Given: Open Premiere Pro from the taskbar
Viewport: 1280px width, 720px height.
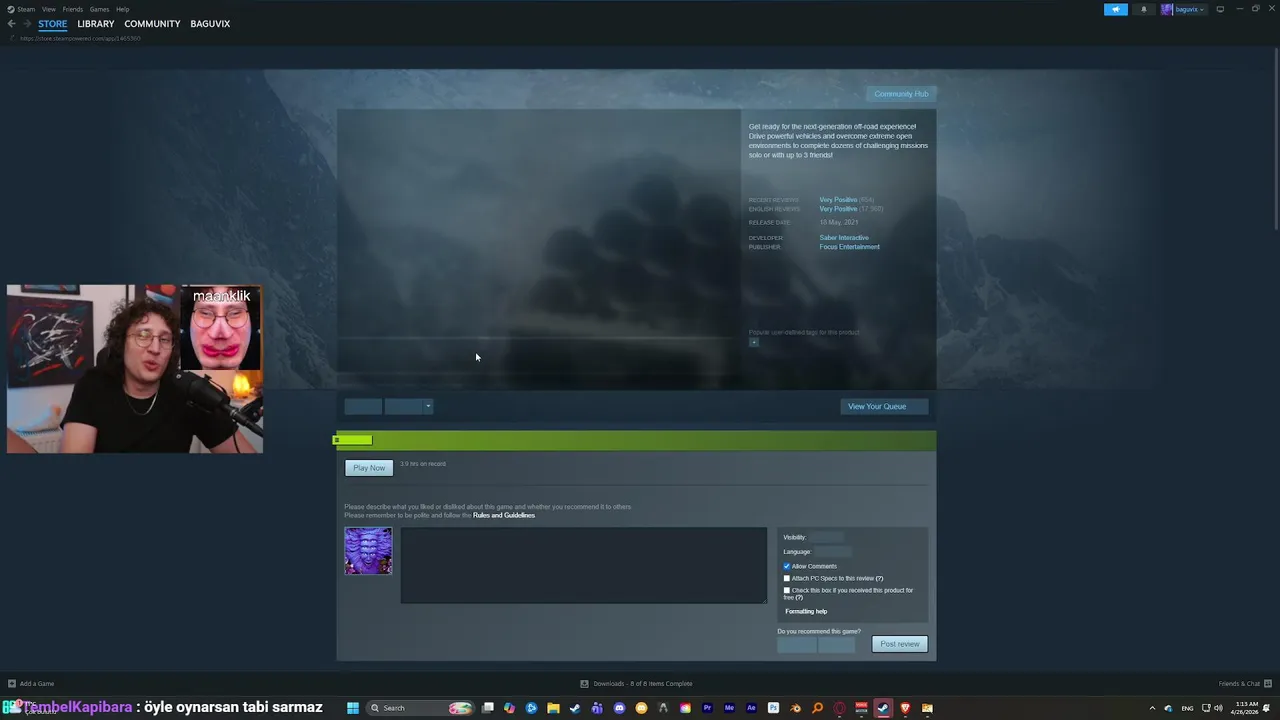Looking at the screenshot, I should tap(707, 708).
